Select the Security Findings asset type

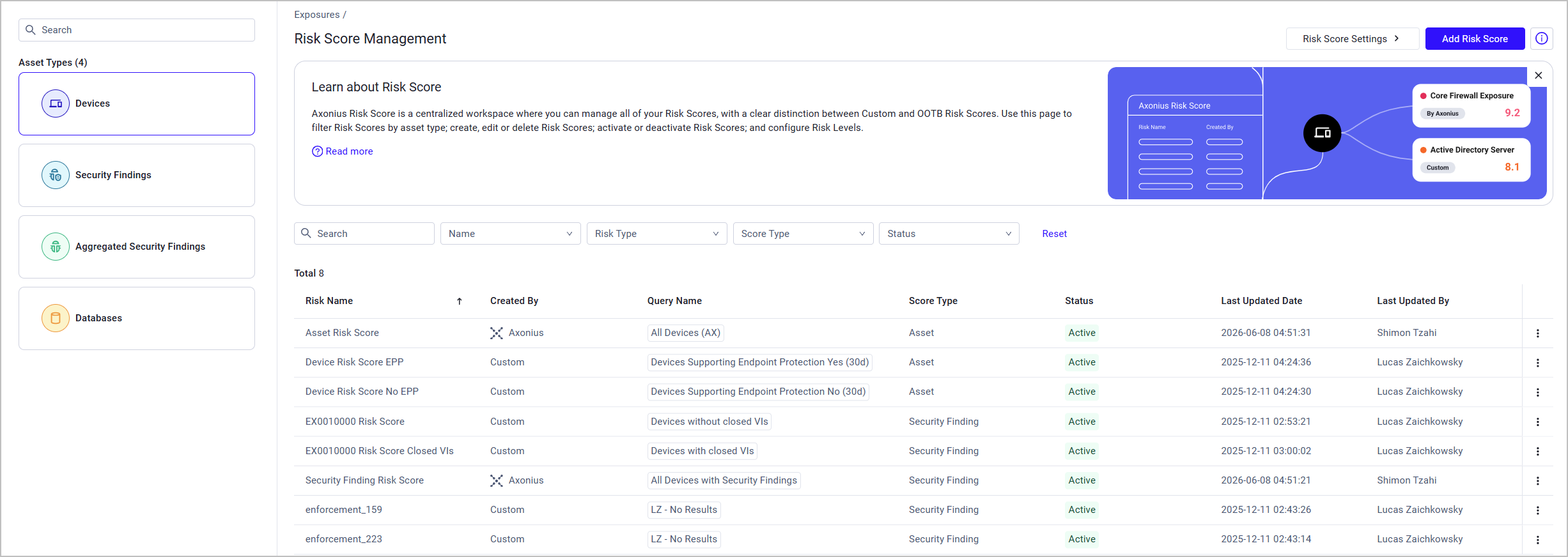(137, 175)
